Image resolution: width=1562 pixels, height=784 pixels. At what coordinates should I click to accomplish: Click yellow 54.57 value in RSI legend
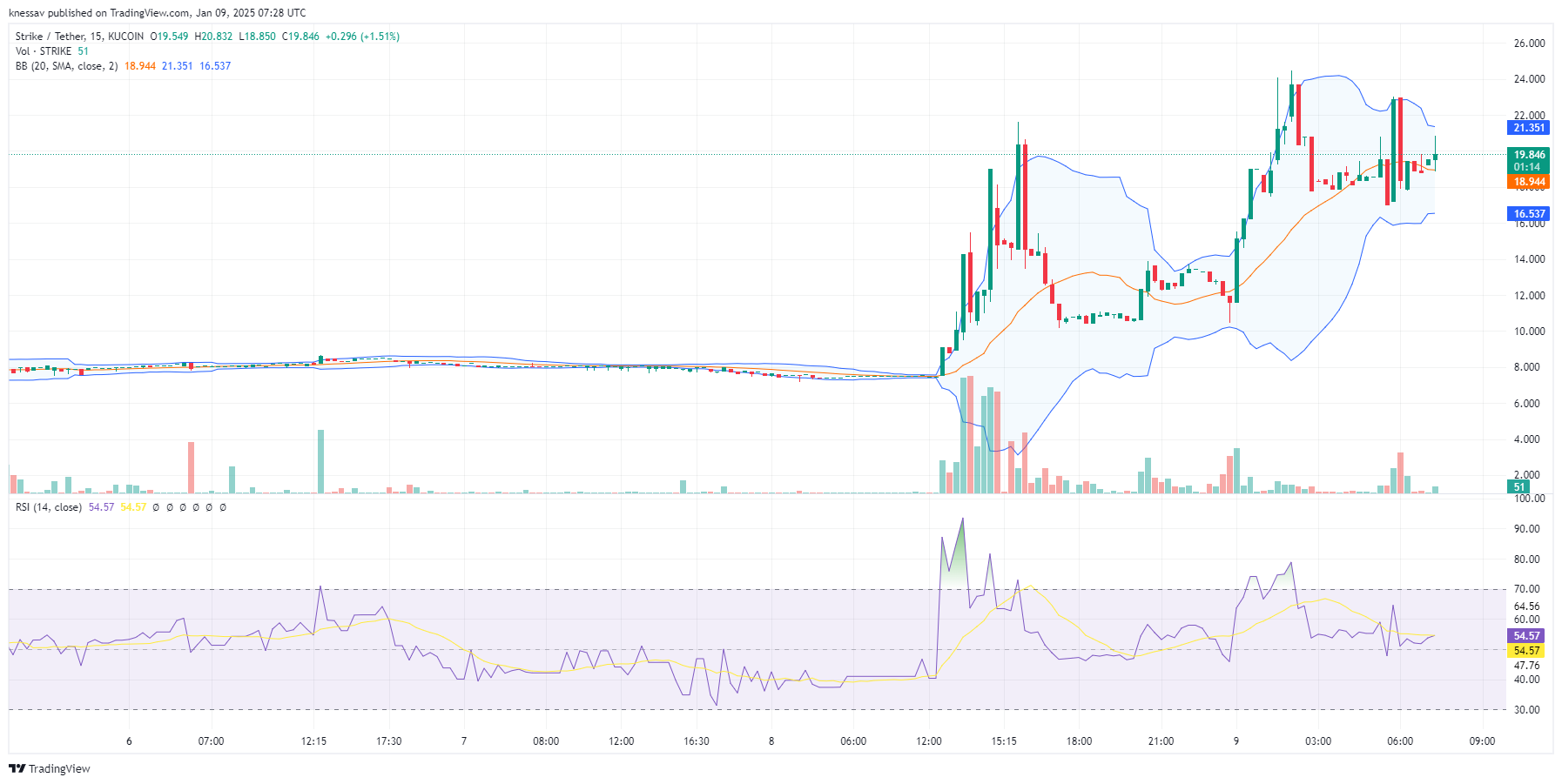click(x=133, y=507)
